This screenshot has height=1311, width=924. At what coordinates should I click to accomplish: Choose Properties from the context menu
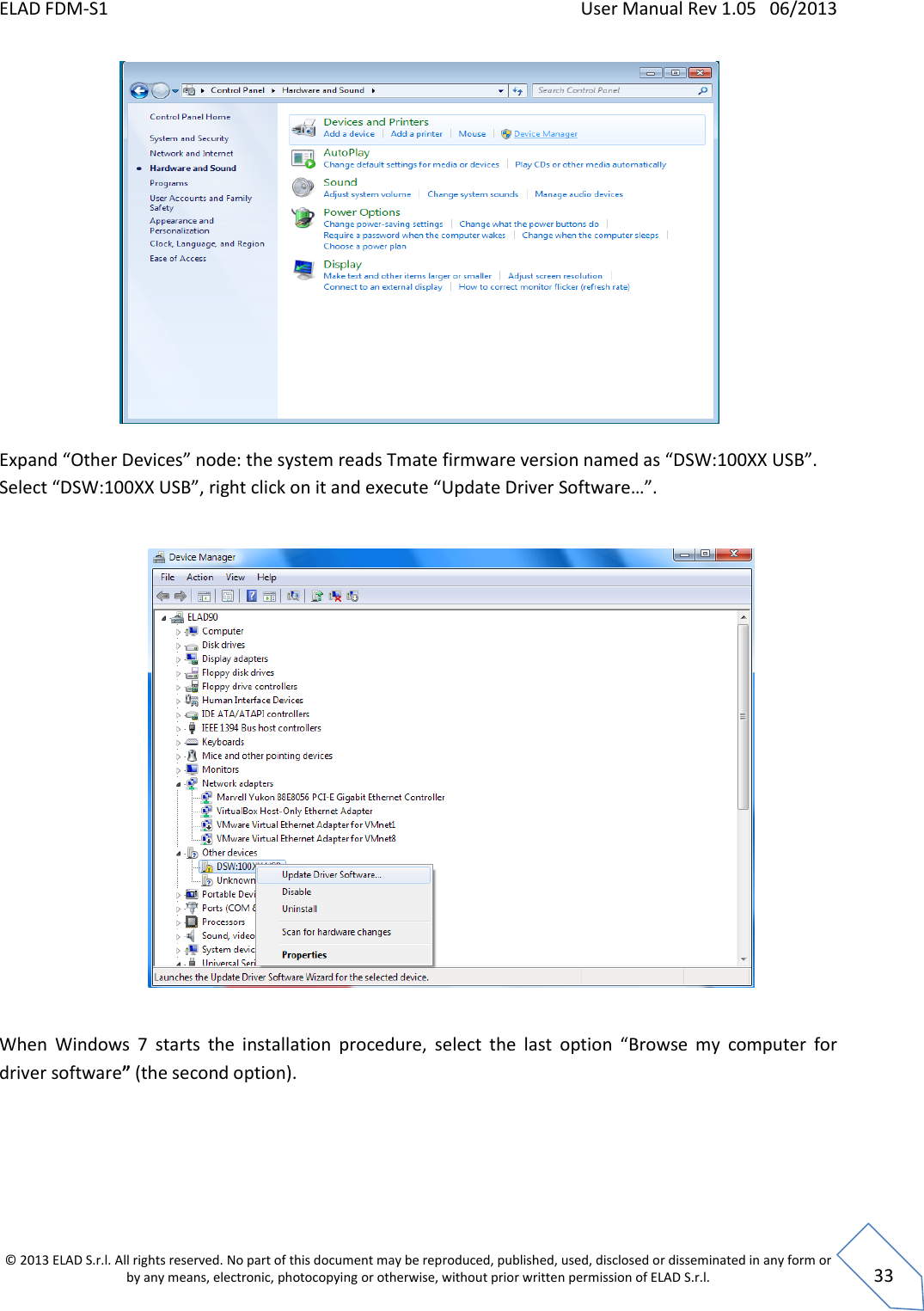click(x=345, y=955)
